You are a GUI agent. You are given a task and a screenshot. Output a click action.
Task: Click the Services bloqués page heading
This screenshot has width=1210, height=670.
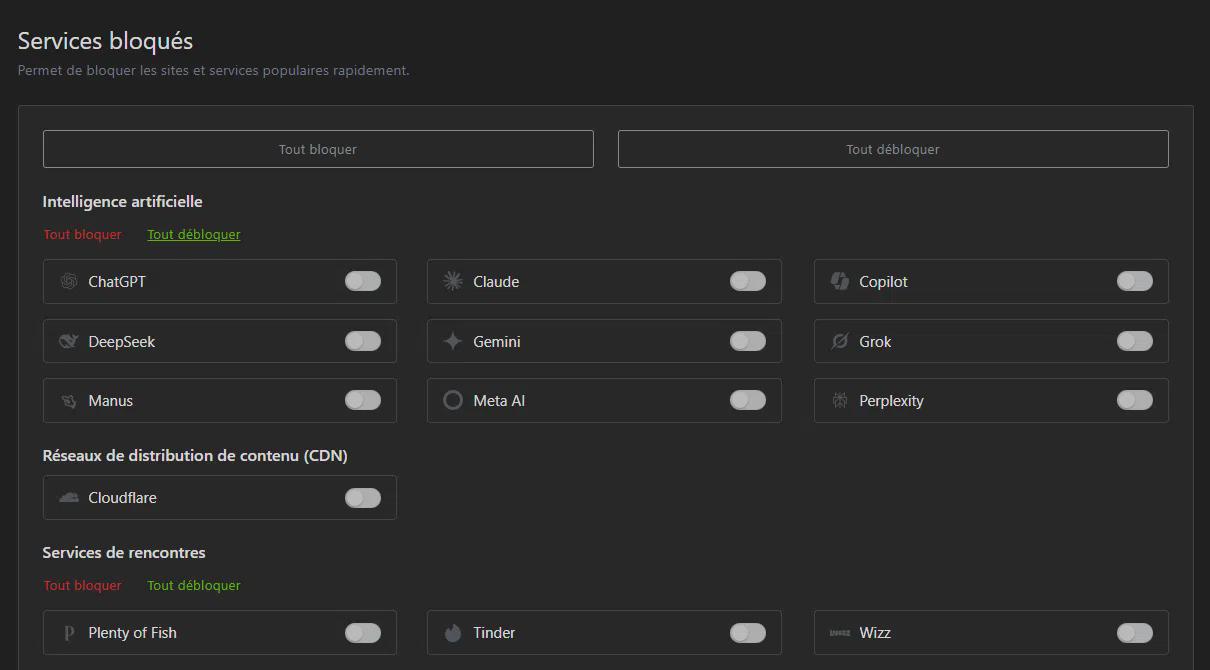point(105,41)
